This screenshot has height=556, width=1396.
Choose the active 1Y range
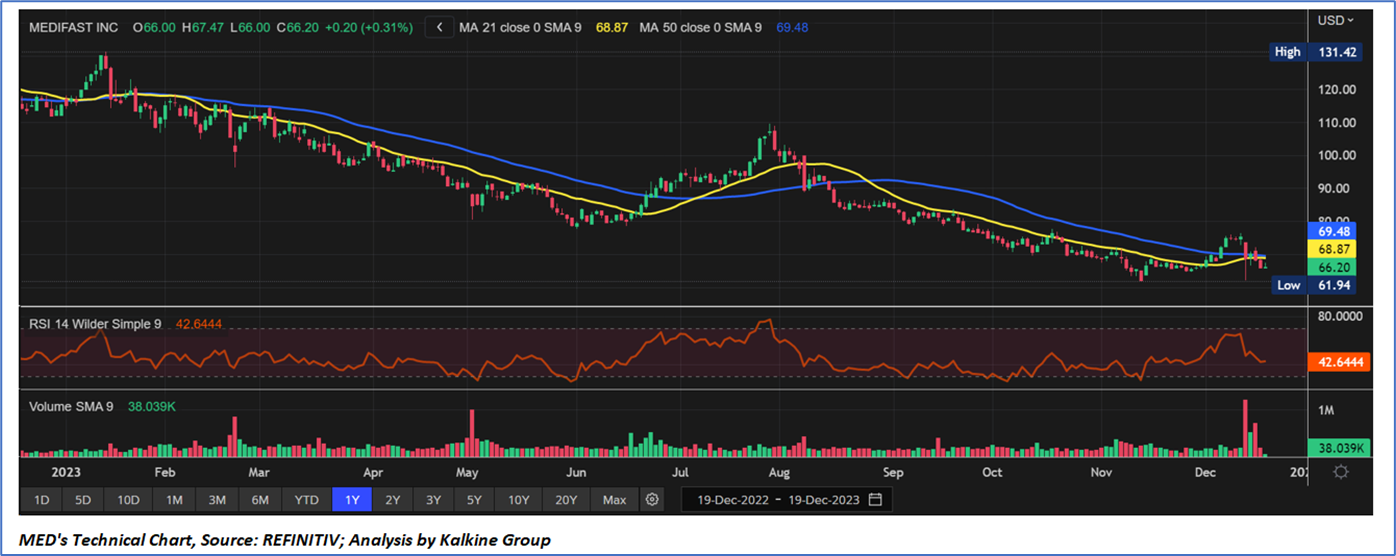(x=352, y=499)
